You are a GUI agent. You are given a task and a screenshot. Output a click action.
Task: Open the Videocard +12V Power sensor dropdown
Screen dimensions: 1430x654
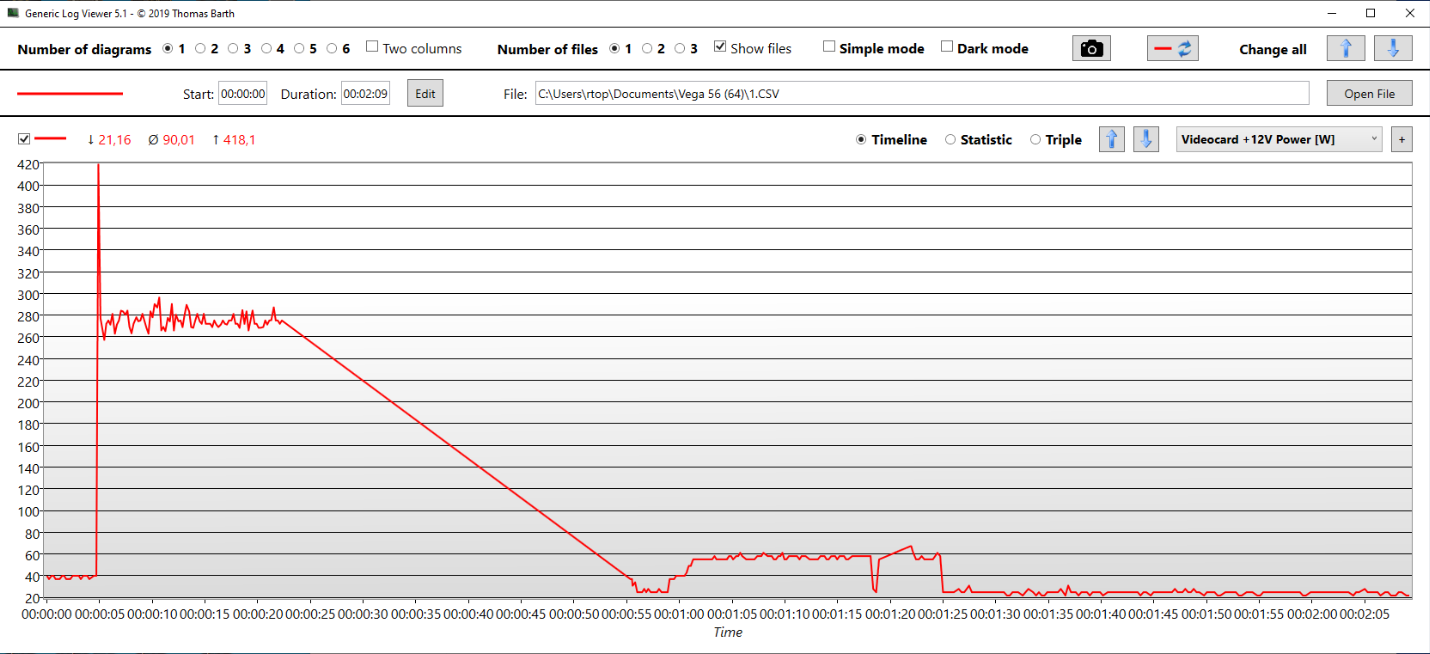click(1279, 139)
